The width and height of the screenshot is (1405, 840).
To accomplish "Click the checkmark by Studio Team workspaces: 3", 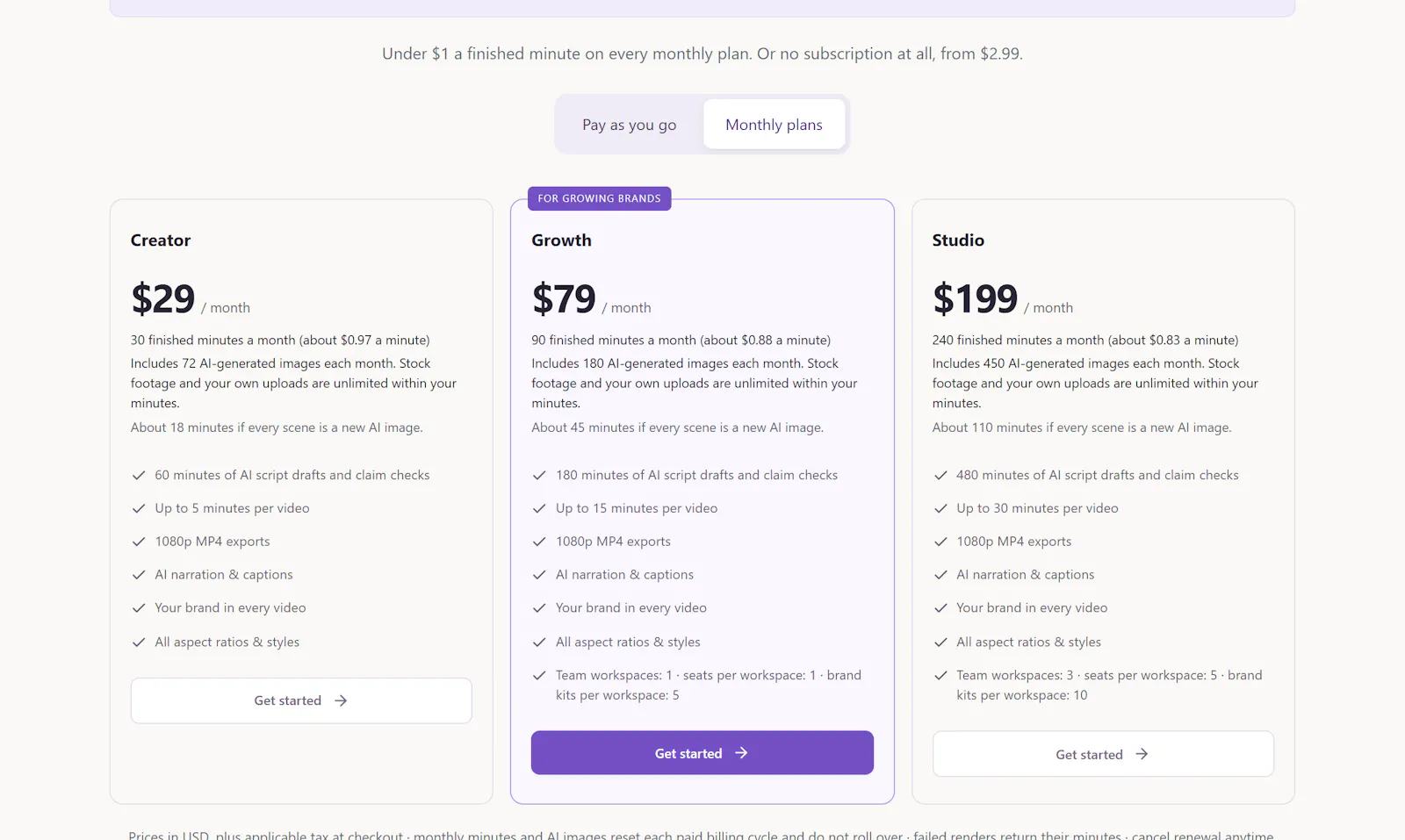I will (x=940, y=675).
